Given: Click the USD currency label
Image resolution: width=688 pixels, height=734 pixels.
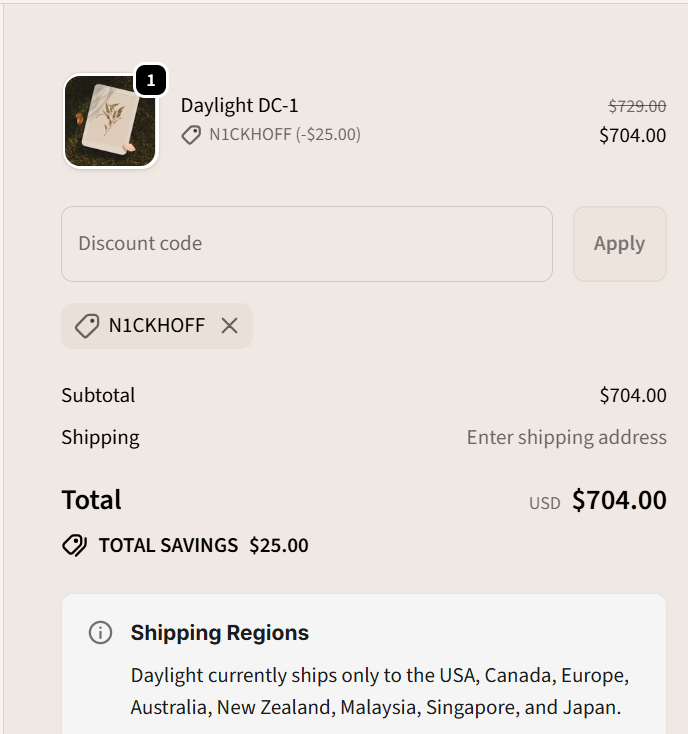Looking at the screenshot, I should tap(544, 503).
